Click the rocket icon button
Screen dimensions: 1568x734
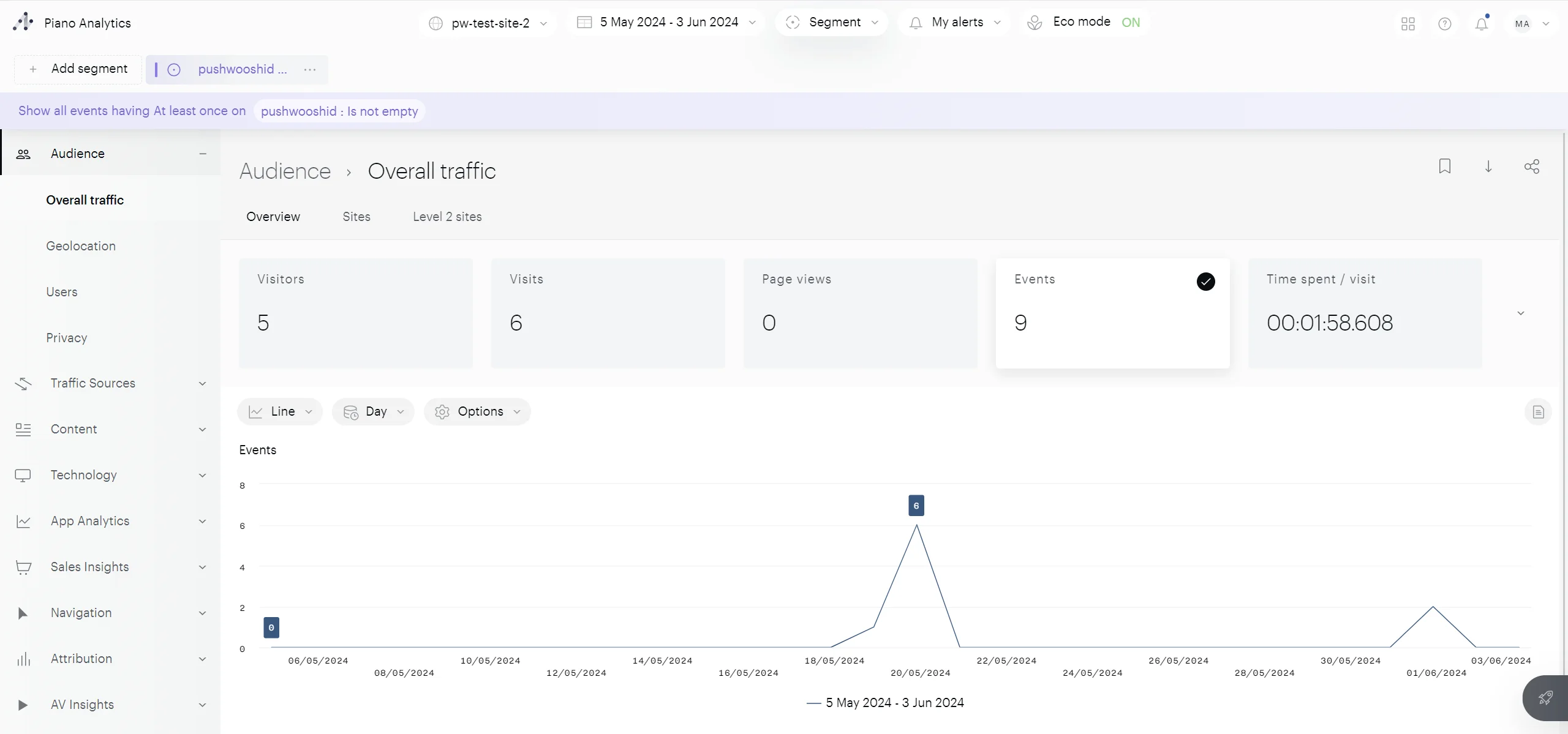(1545, 698)
